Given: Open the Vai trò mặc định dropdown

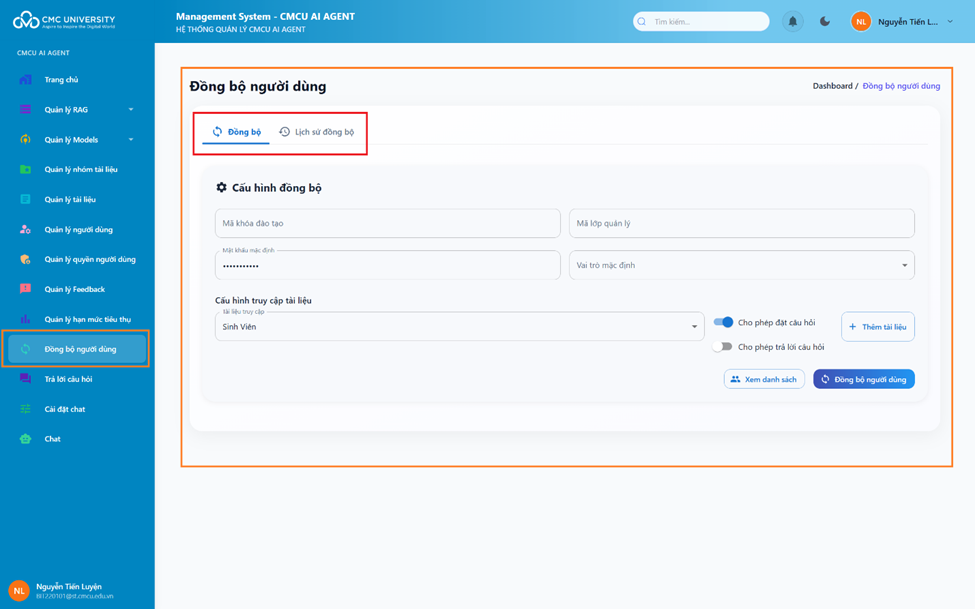Looking at the screenshot, I should pyautogui.click(x=741, y=265).
